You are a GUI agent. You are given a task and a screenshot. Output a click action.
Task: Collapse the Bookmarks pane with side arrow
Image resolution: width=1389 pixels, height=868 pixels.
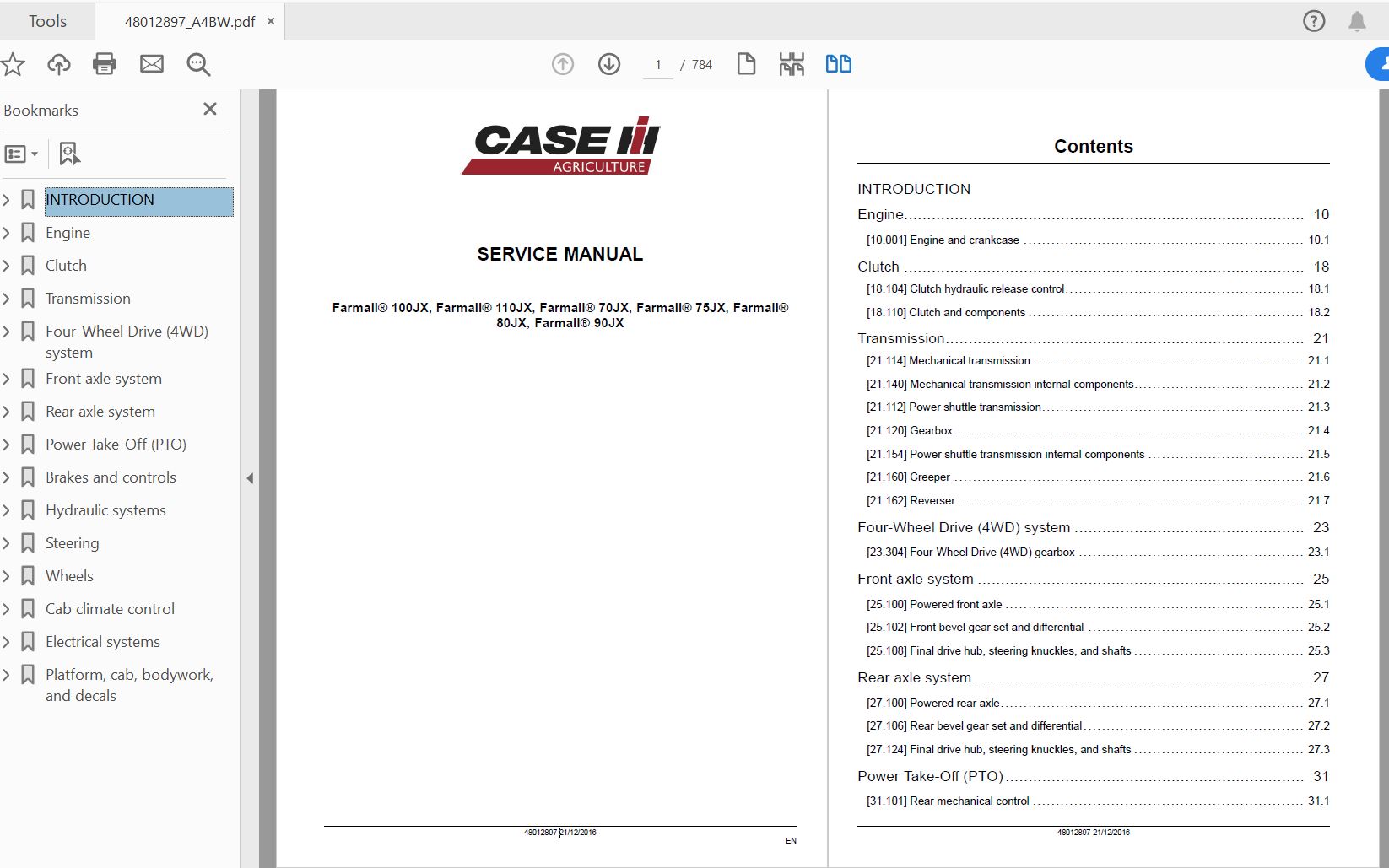click(x=250, y=477)
